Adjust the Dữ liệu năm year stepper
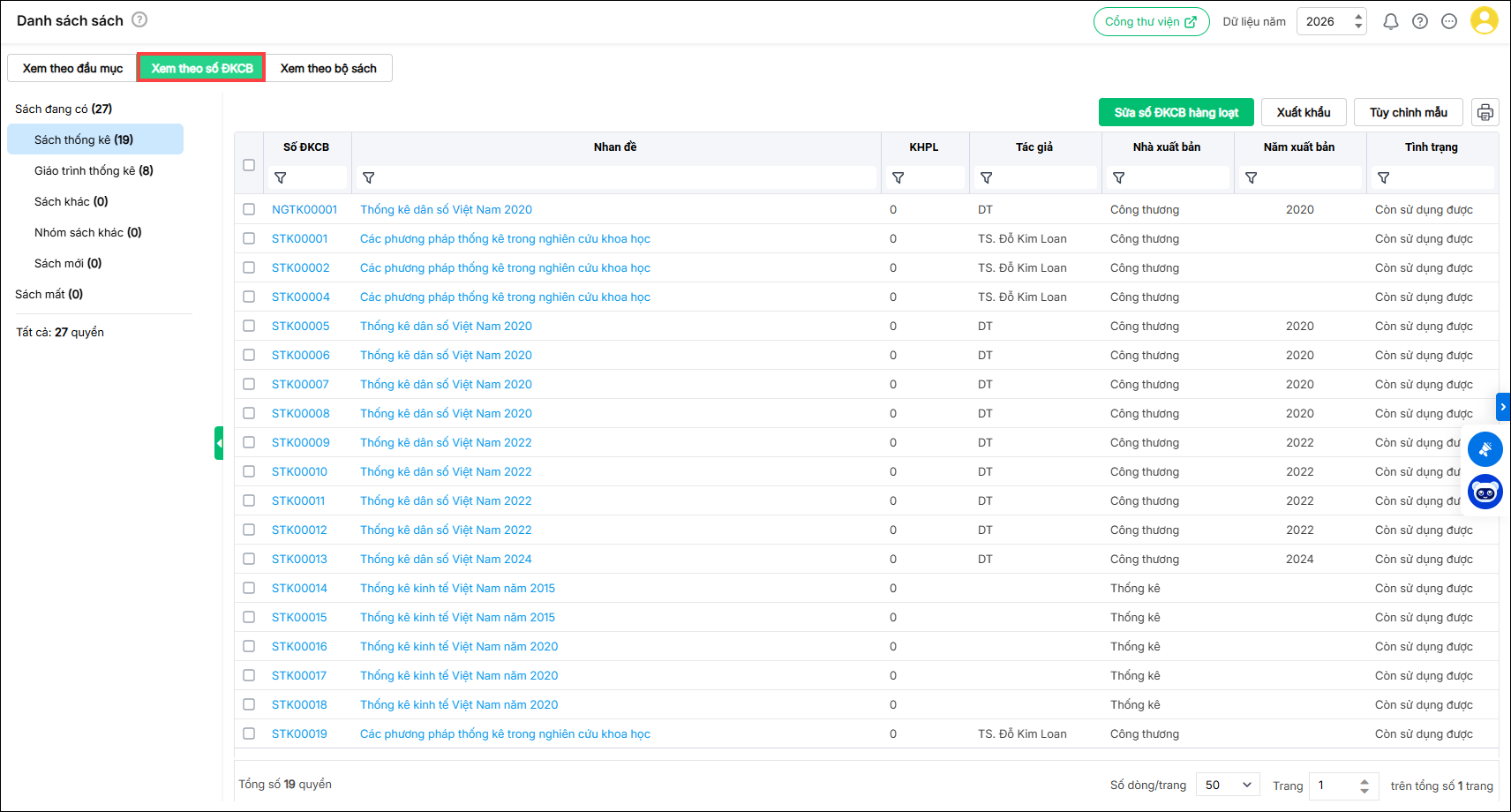 tap(1358, 21)
